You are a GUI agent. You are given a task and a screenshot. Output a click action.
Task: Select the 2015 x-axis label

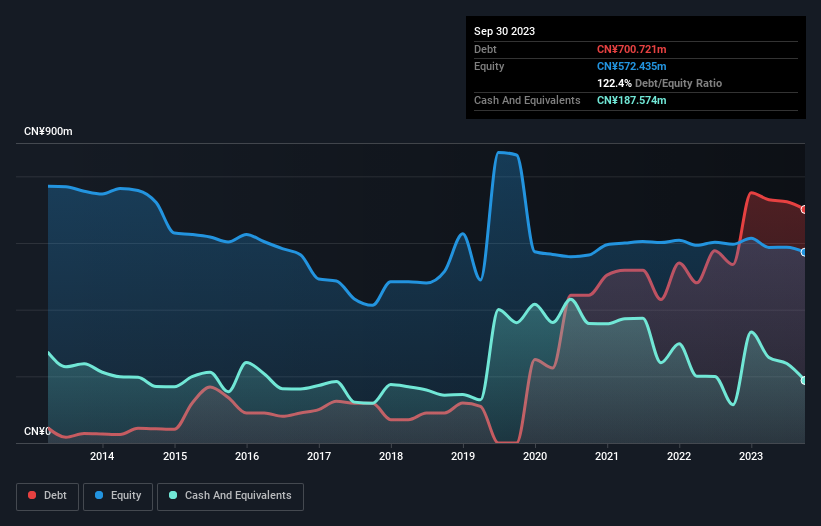pos(175,456)
